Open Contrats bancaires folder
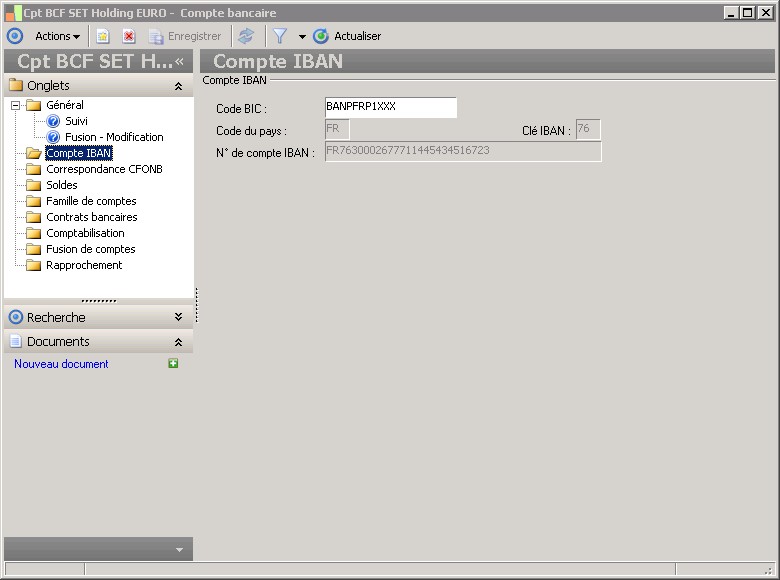 [x=92, y=217]
